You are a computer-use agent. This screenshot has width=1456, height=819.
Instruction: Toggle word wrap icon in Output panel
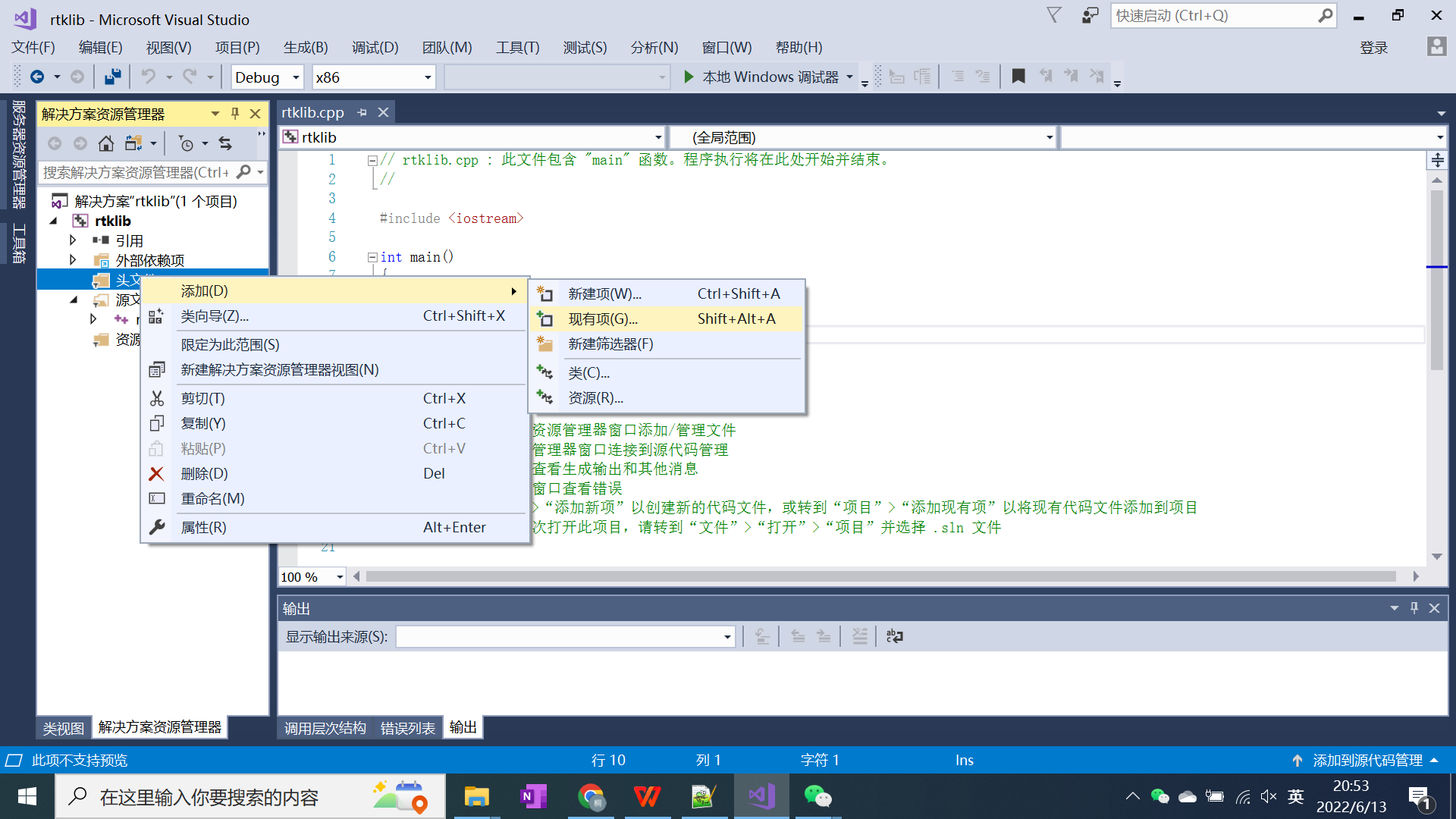[x=895, y=636]
